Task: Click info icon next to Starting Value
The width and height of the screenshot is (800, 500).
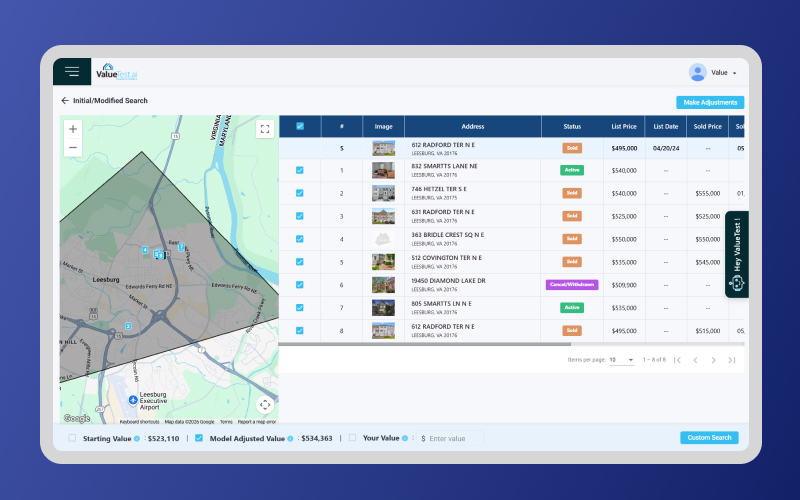Action: pyautogui.click(x=137, y=438)
